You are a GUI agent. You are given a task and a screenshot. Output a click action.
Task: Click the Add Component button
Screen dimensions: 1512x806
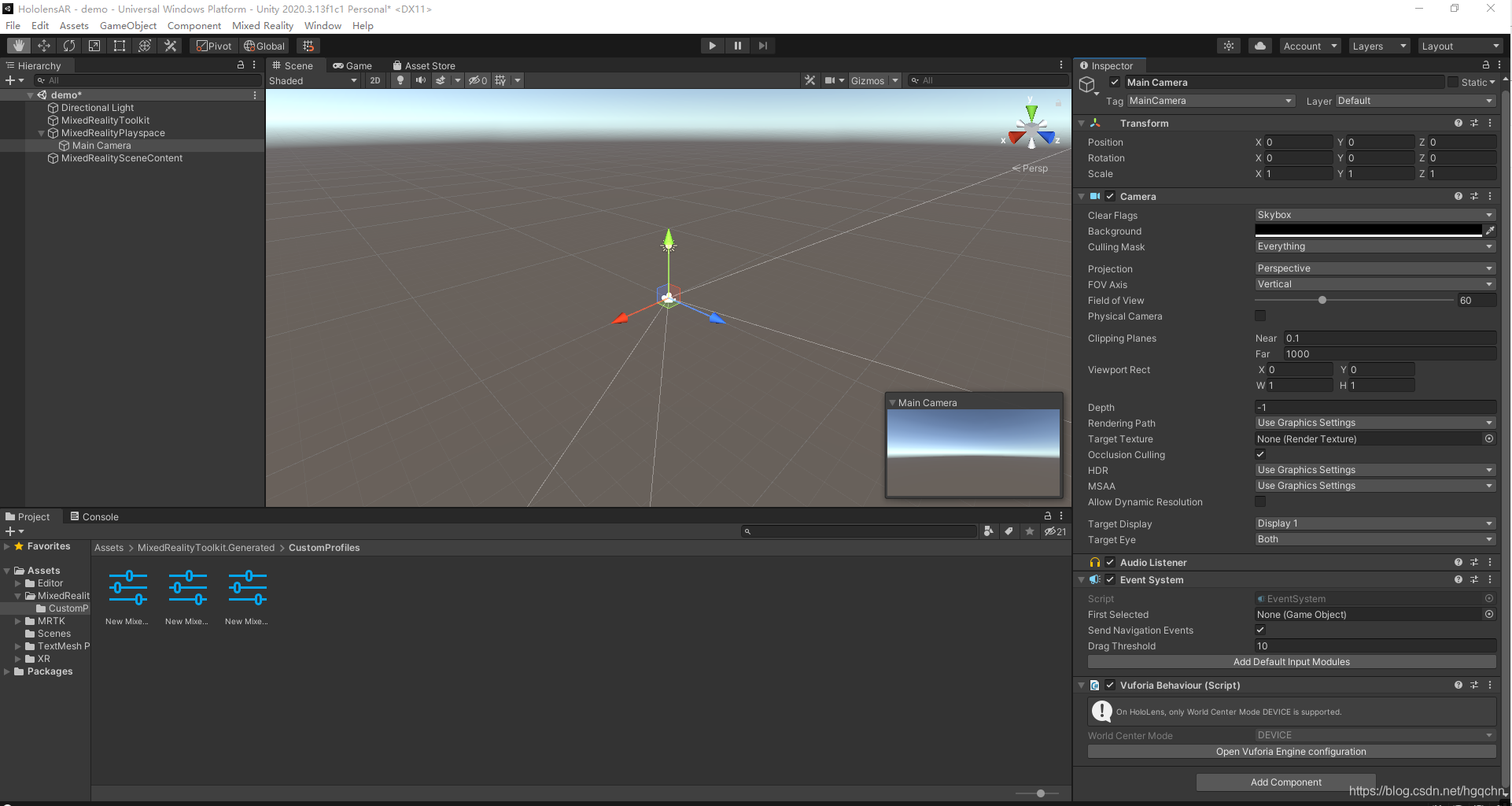pyautogui.click(x=1285, y=782)
